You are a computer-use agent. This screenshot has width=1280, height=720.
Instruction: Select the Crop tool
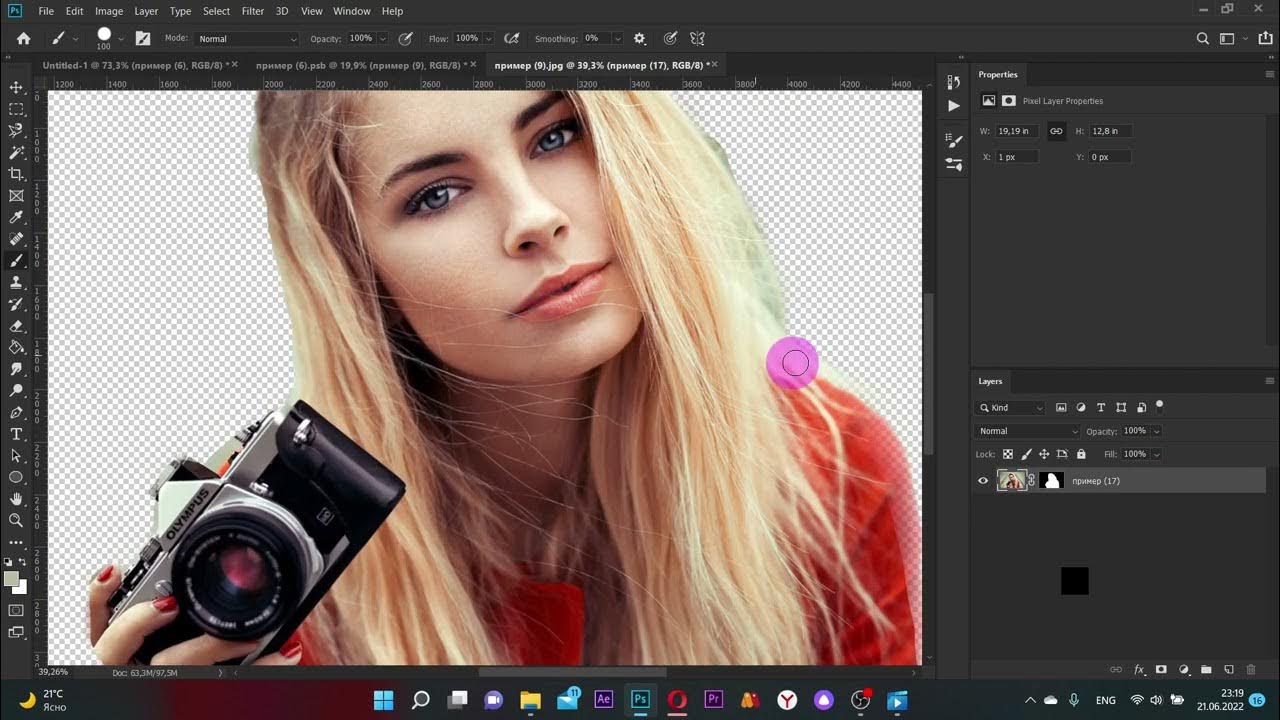(x=16, y=174)
